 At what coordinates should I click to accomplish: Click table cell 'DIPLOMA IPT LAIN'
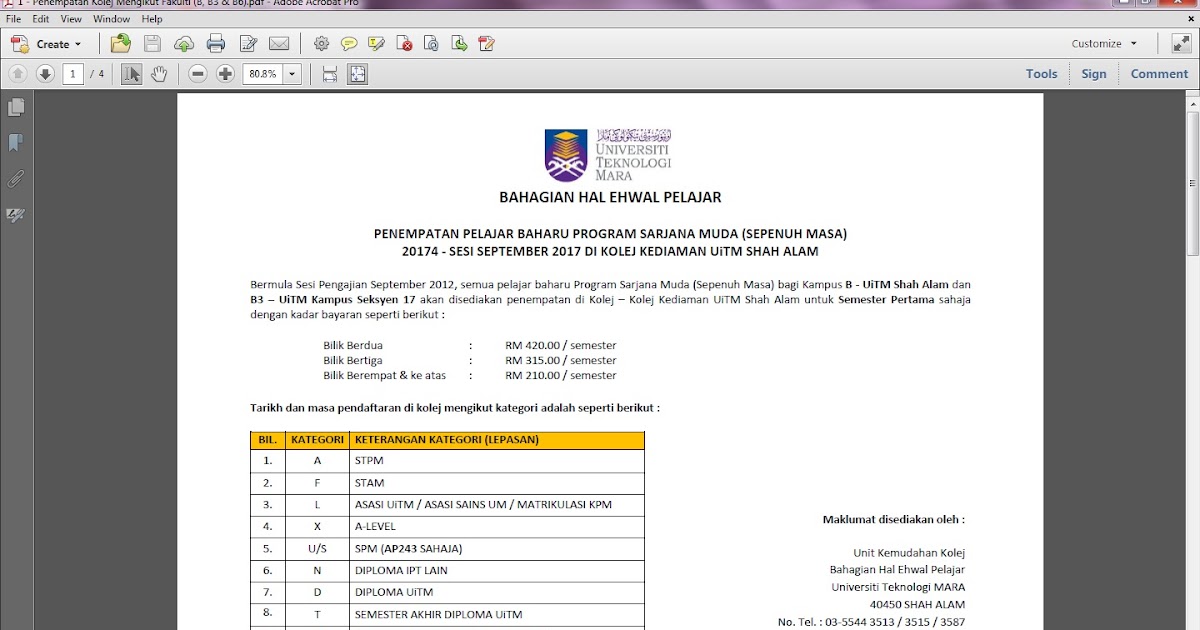(401, 570)
